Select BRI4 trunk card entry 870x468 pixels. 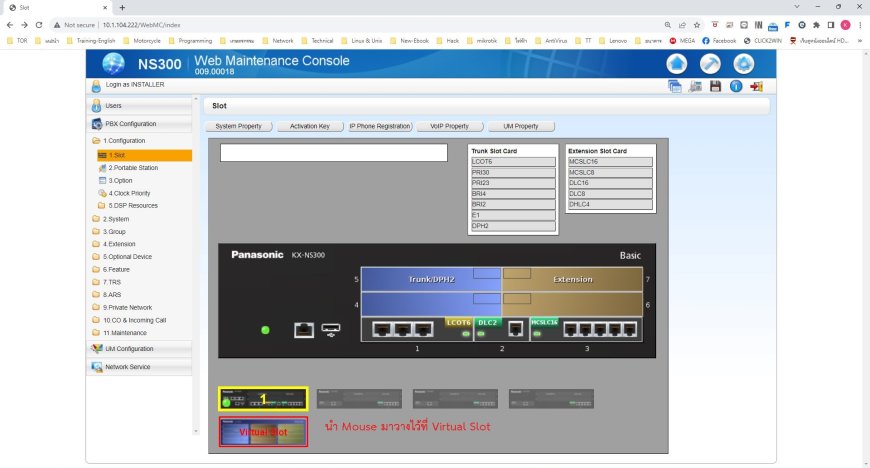(x=513, y=194)
